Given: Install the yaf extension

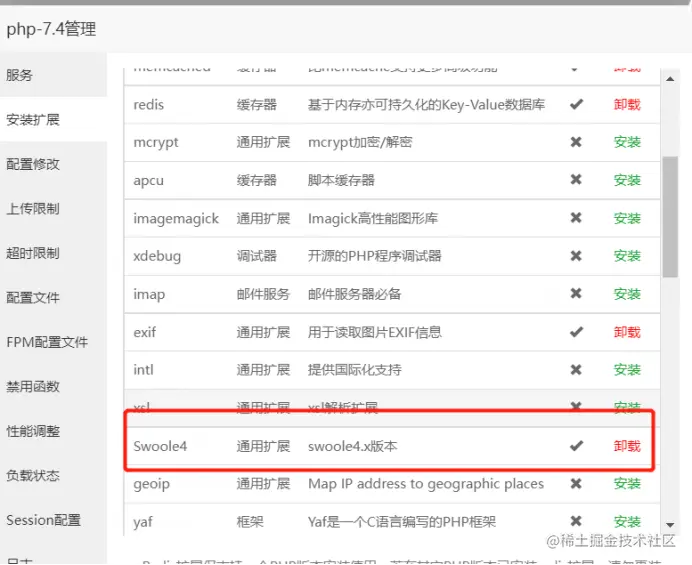Looking at the screenshot, I should (627, 522).
